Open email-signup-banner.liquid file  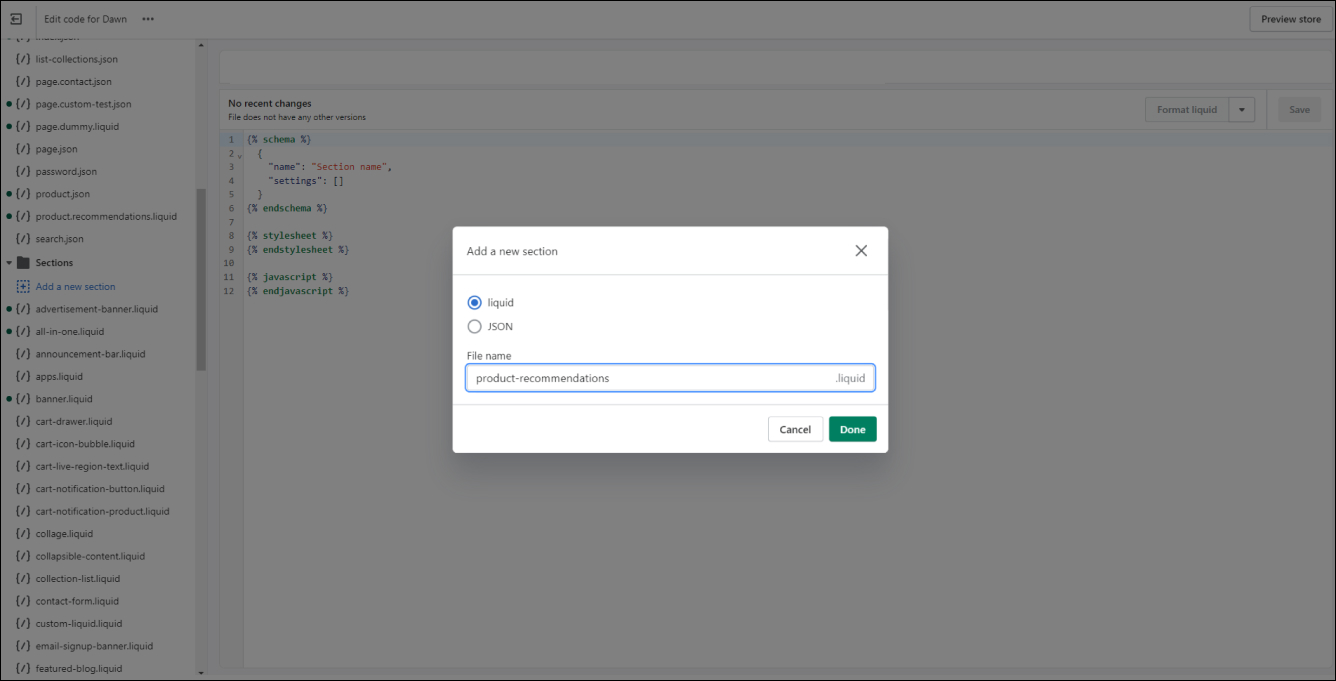coord(94,647)
